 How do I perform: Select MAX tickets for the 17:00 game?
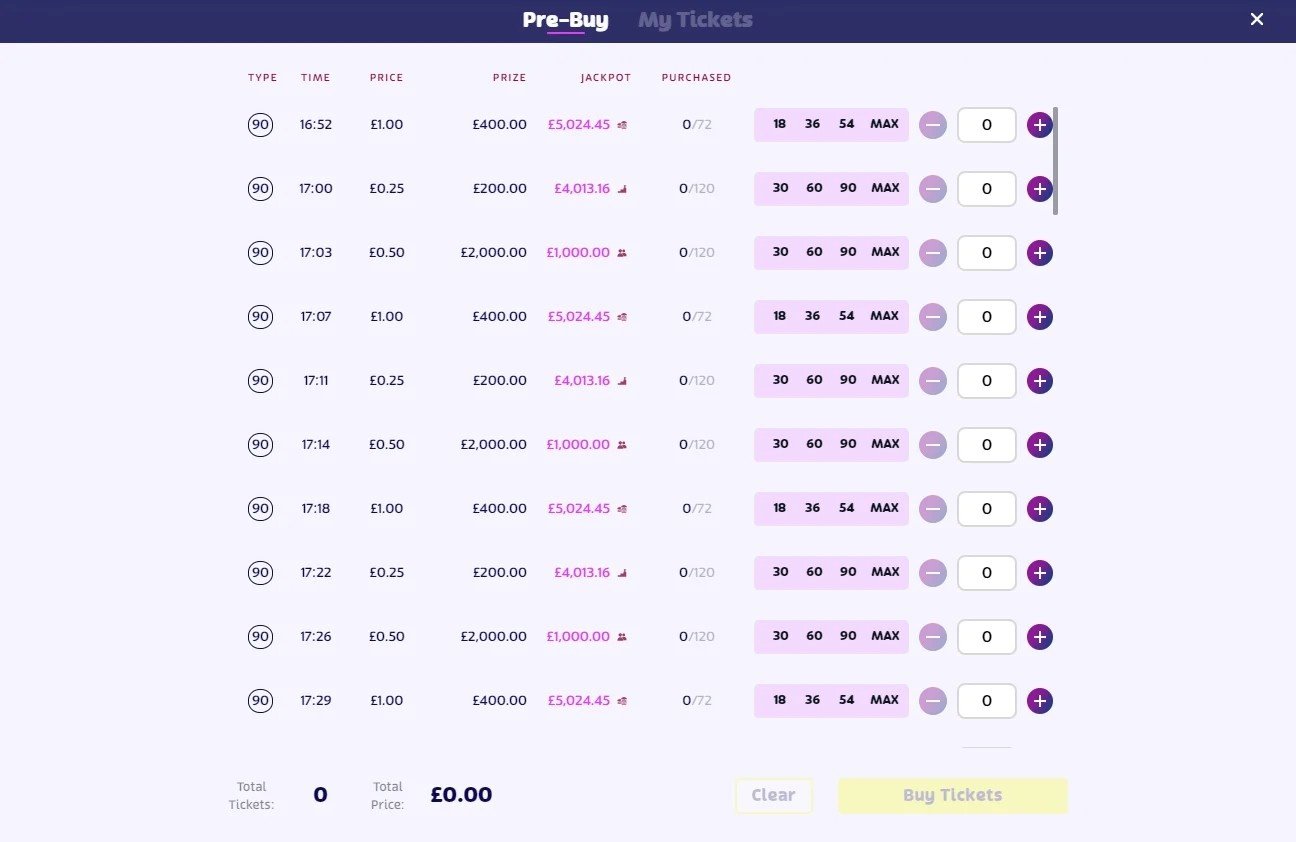click(x=885, y=188)
